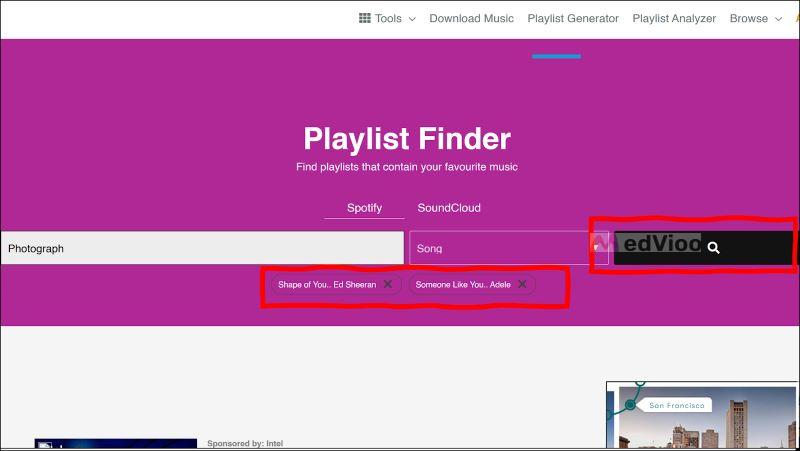Open the San Francisco advertisement image

pyautogui.click(x=702, y=415)
